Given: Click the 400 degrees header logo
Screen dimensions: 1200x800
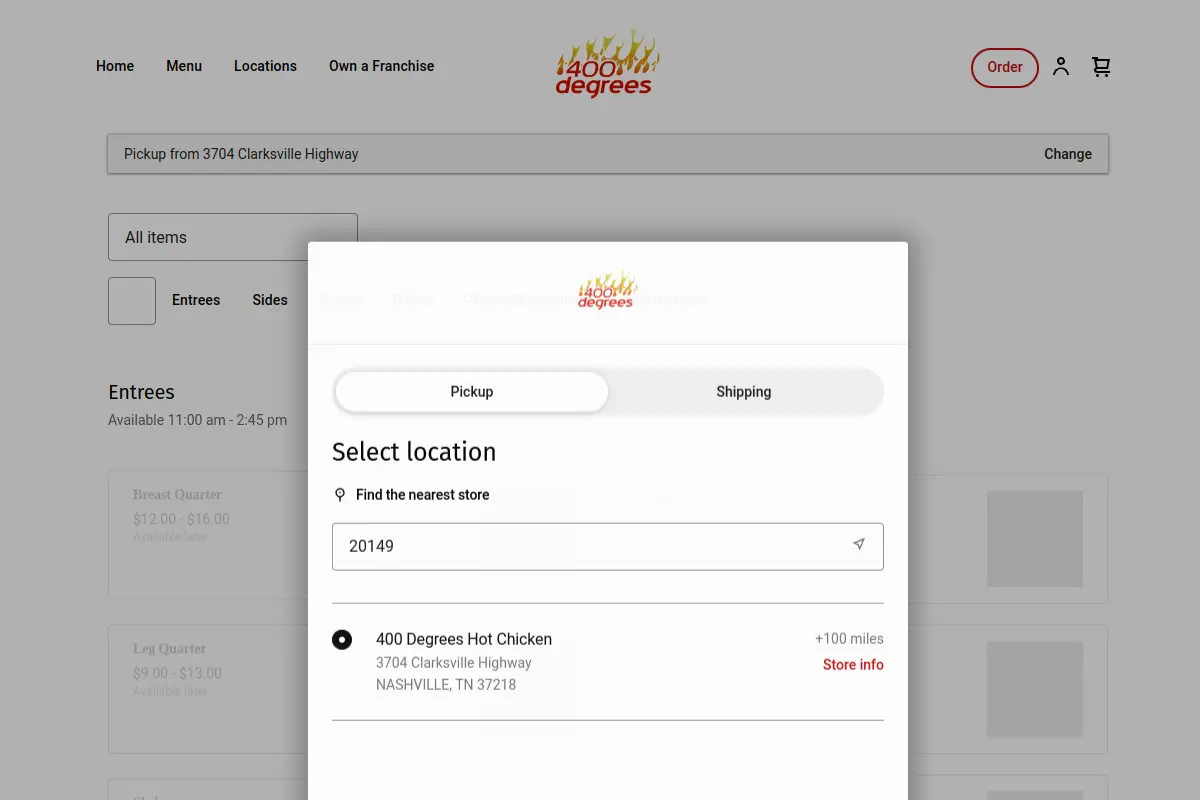Looking at the screenshot, I should pos(607,64).
